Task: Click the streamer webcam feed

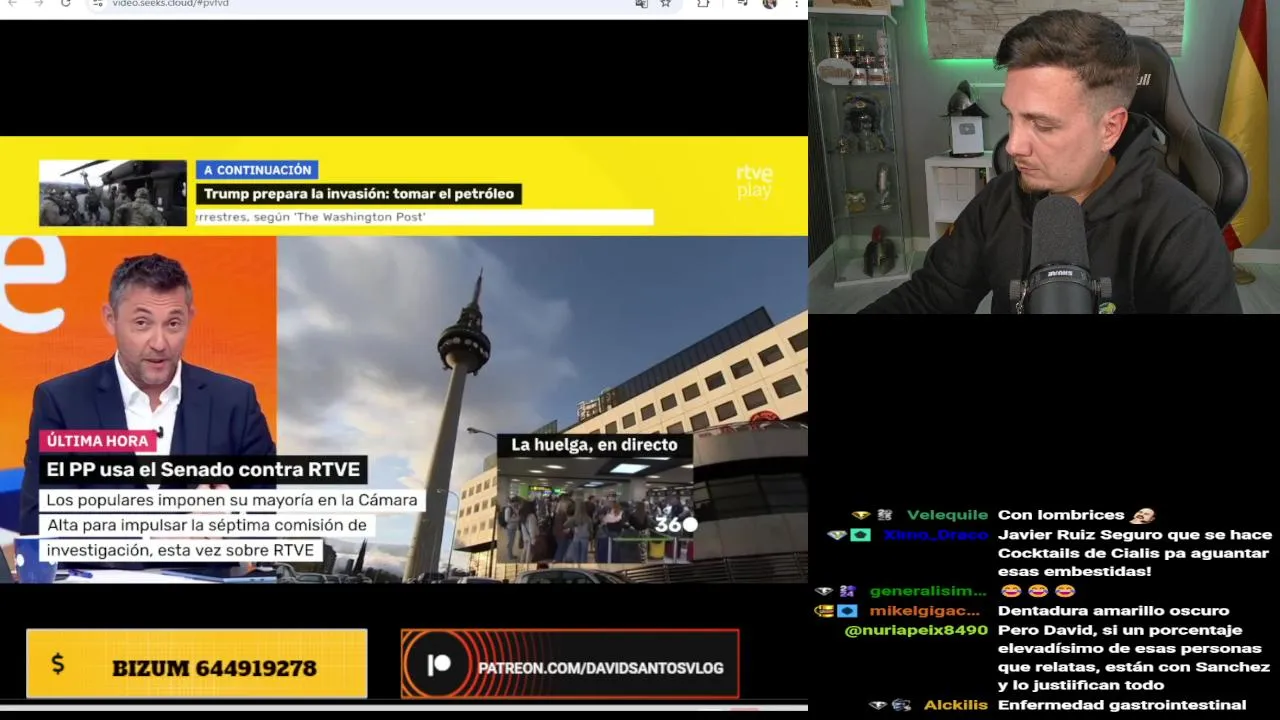Action: click(1044, 157)
